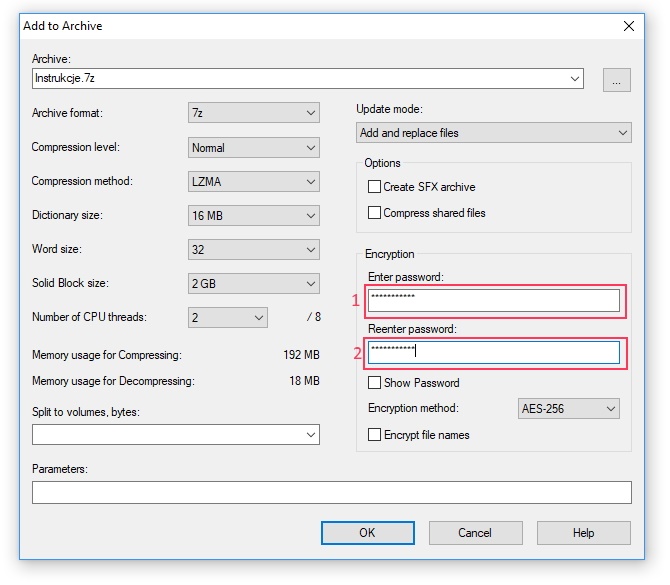Expand the Solid Block size dropdown

coord(253,284)
